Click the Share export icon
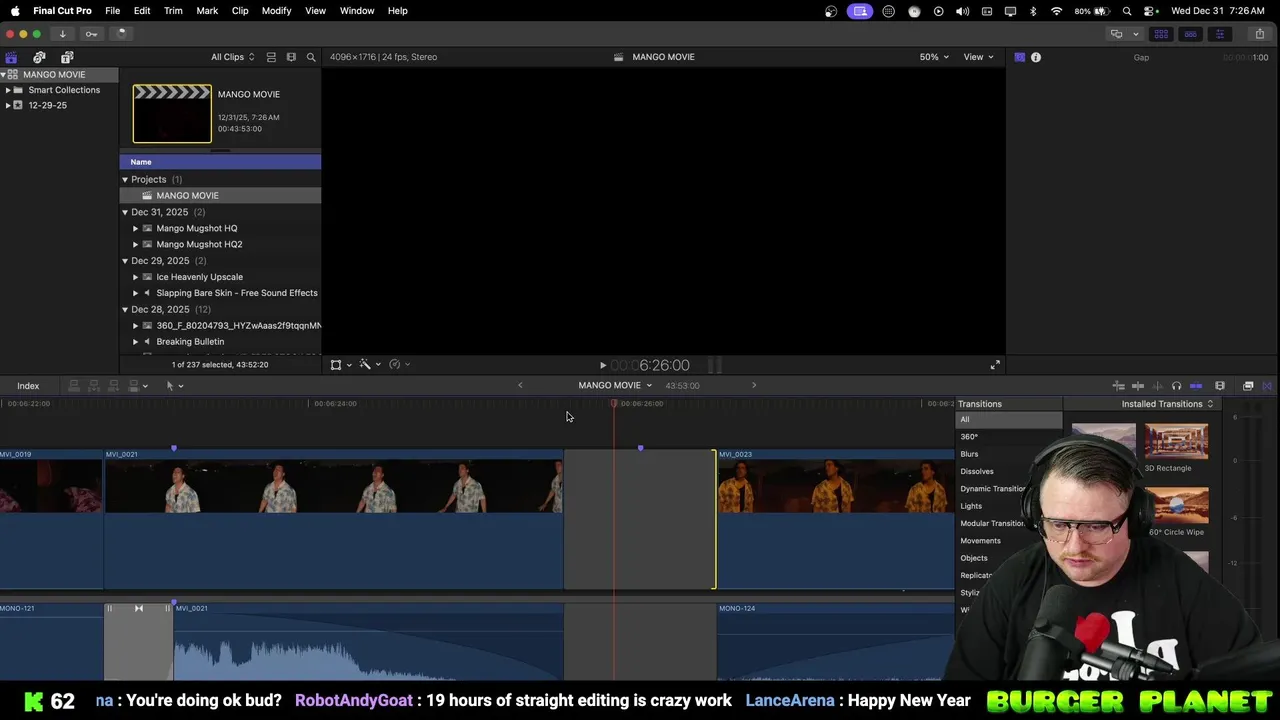Viewport: 1280px width, 720px height. click(1259, 34)
